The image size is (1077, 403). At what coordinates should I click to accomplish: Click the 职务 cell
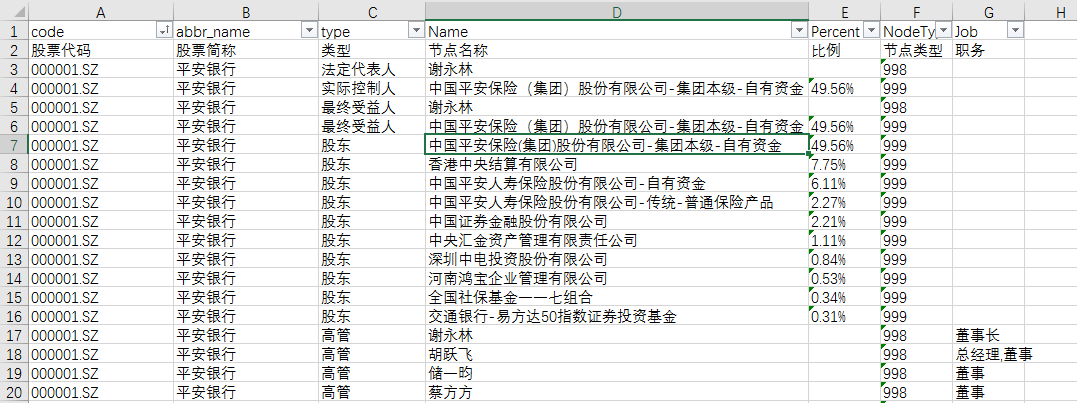(x=989, y=50)
